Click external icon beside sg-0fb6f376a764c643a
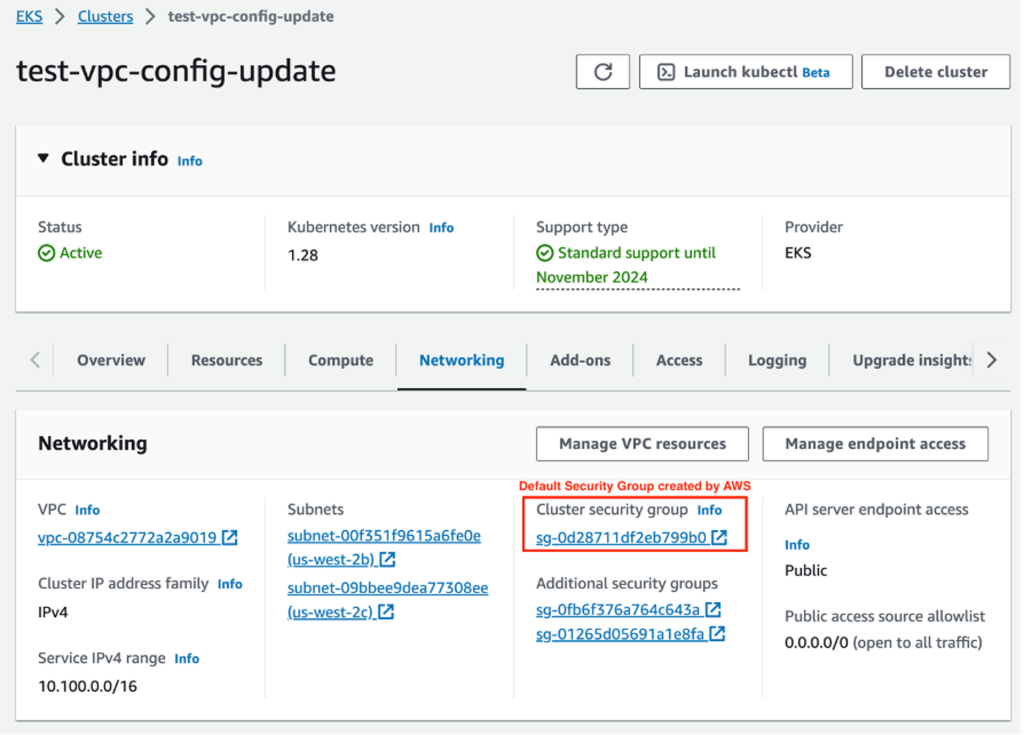Image resolution: width=1024 pixels, height=735 pixels. [713, 610]
